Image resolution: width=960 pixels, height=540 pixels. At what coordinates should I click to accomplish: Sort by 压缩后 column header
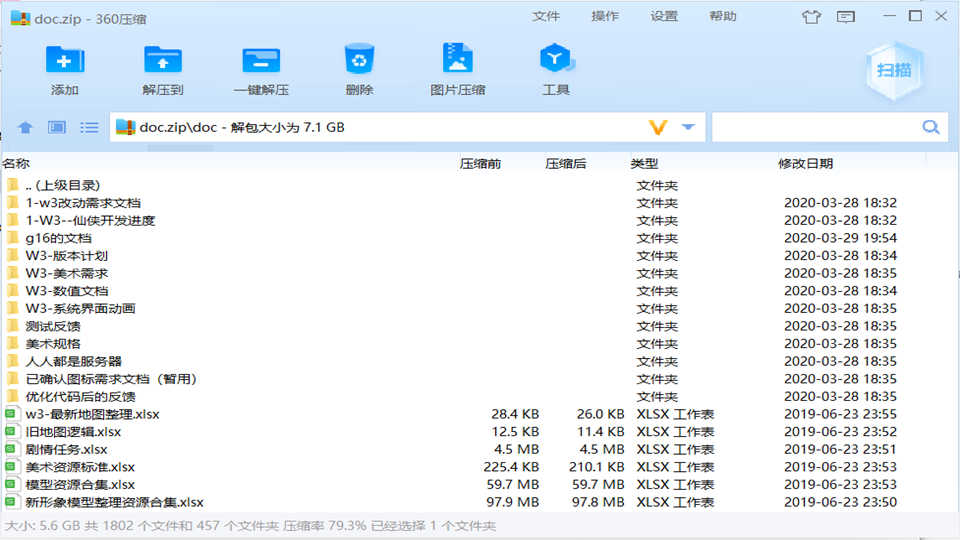pyautogui.click(x=566, y=163)
